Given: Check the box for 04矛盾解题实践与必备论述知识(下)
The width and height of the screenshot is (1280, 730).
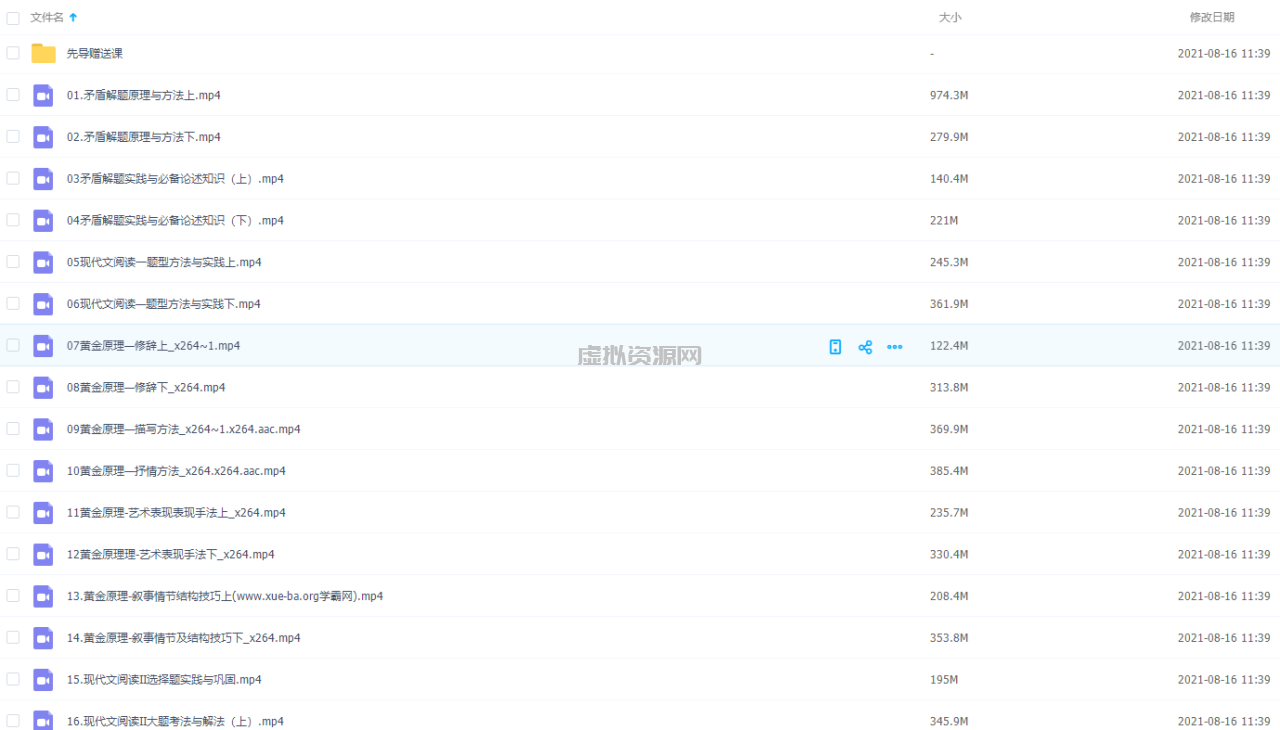Looking at the screenshot, I should click(13, 220).
